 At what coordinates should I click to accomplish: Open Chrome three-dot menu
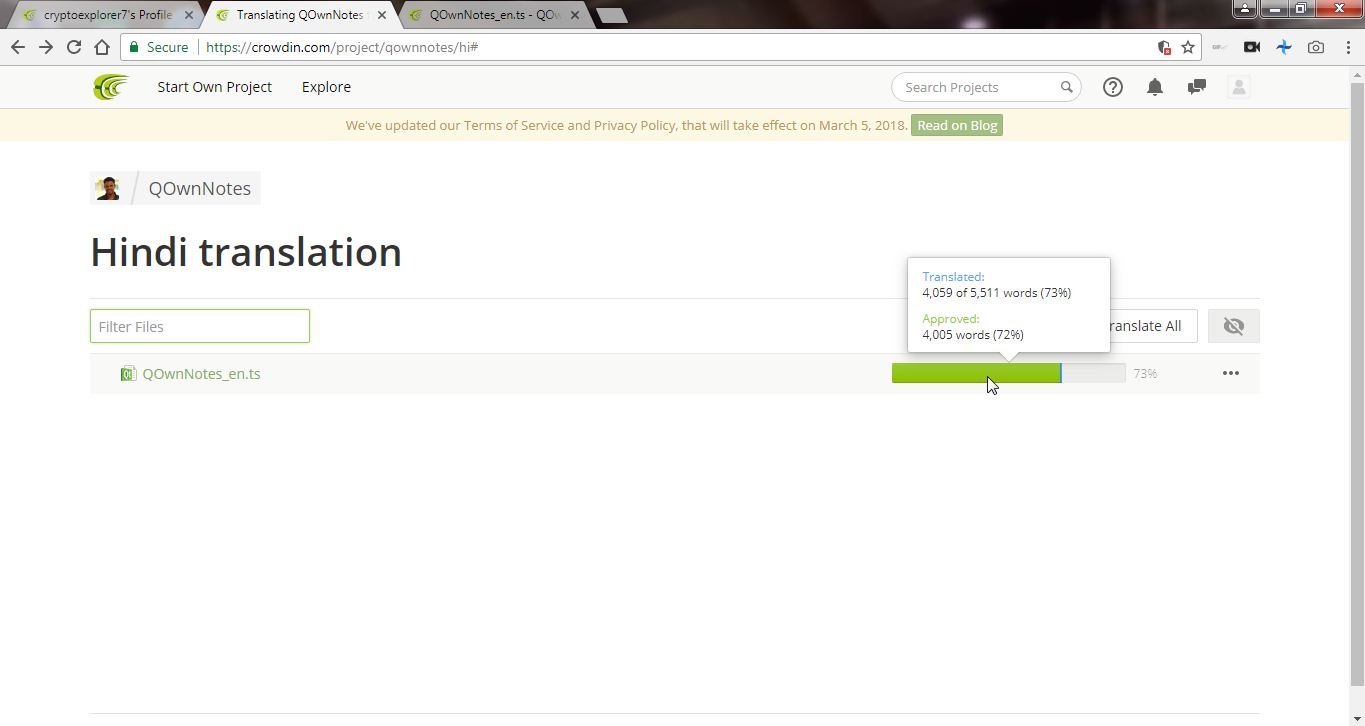(1348, 47)
